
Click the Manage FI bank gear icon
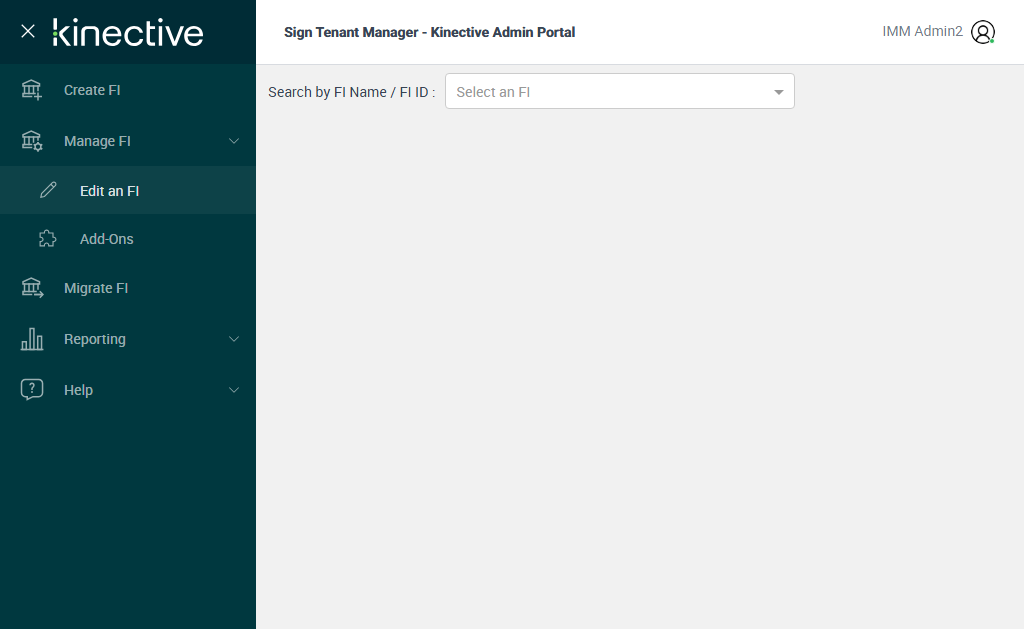coord(31,141)
